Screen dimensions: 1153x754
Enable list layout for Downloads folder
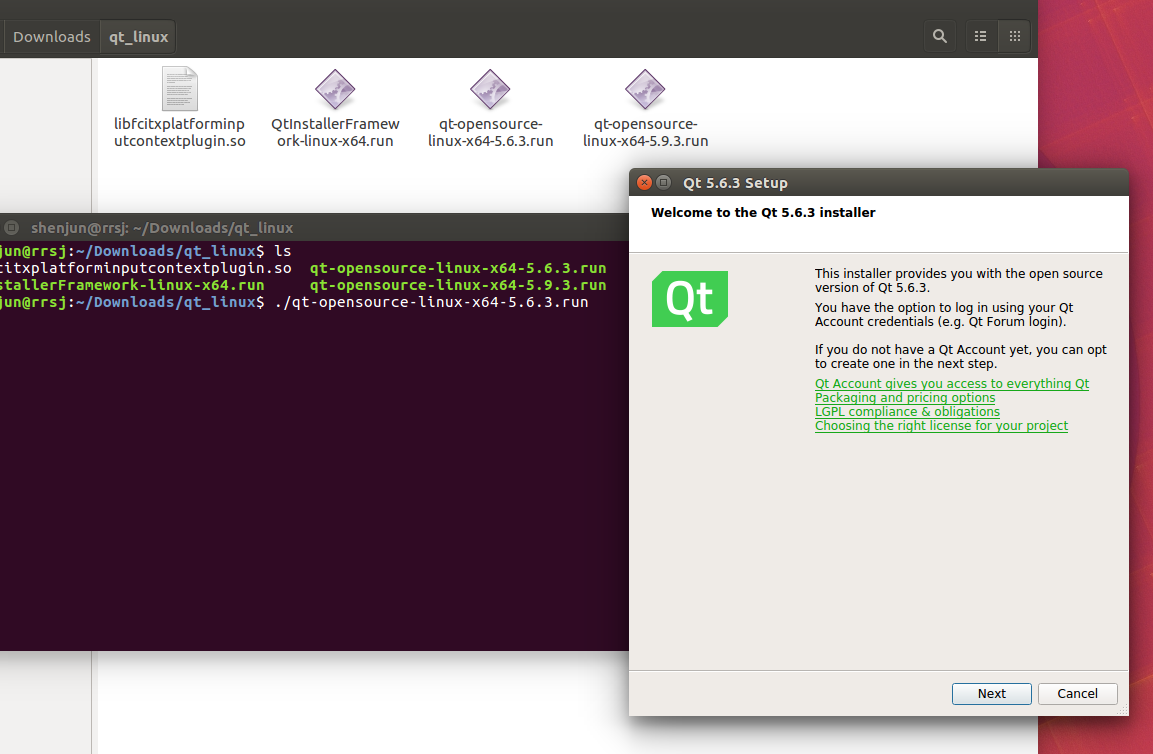point(979,36)
